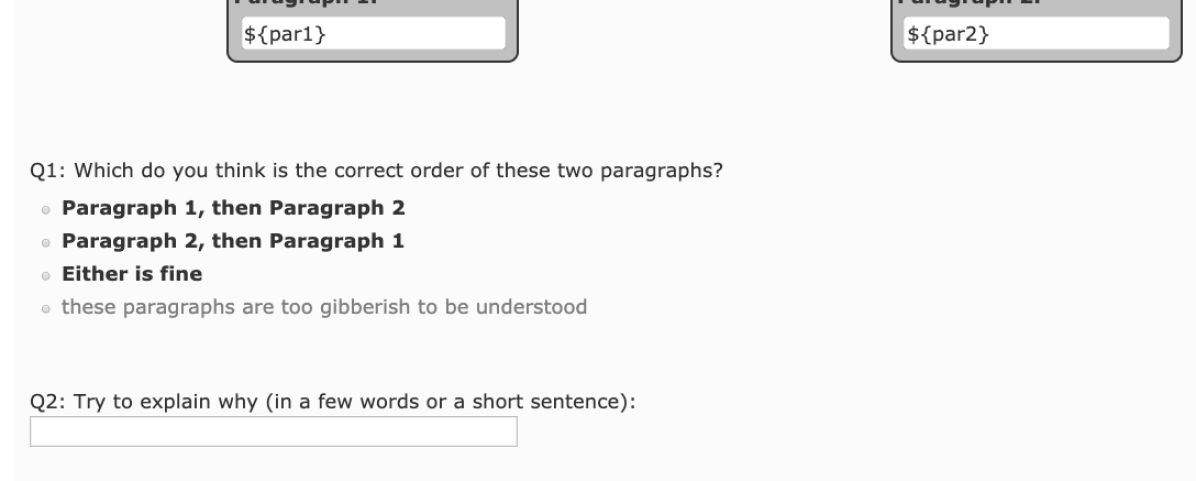Click the Q2 'Try to explain why' prompt text
1196x481 pixels.
[x=333, y=402]
